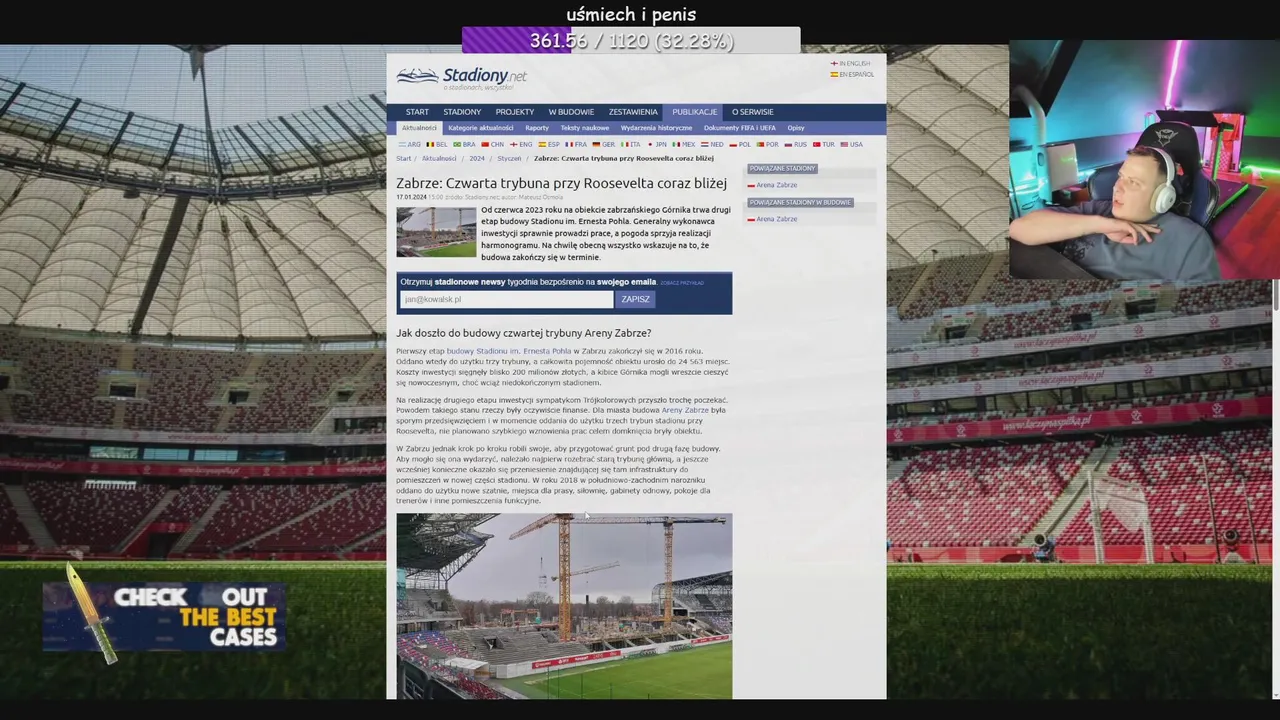Open the PUBLIKACJE main menu item
The image size is (1280, 720).
[695, 112]
